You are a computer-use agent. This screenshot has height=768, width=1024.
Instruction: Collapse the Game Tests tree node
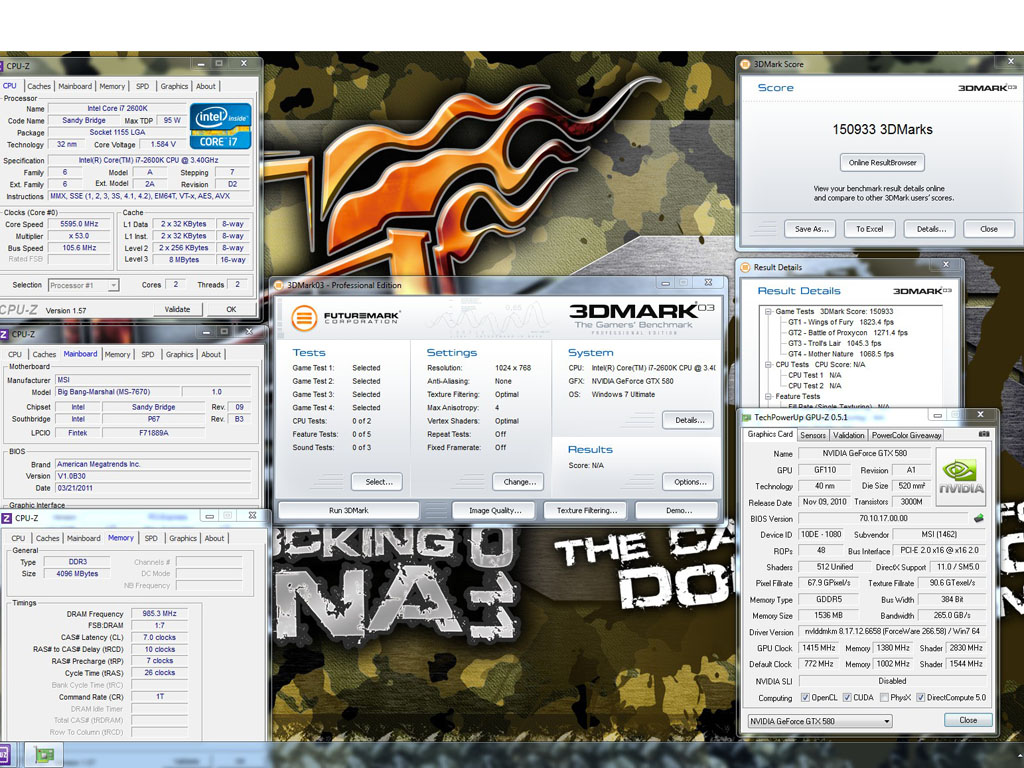click(x=769, y=312)
